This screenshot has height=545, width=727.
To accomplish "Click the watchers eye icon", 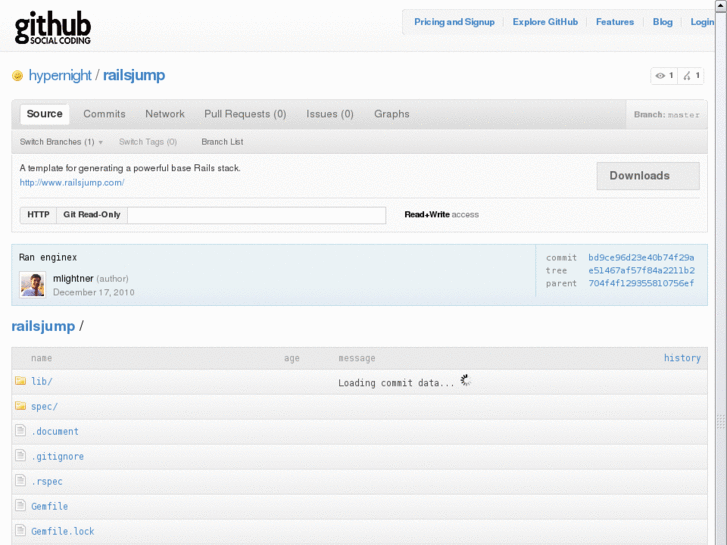I will [x=660, y=76].
